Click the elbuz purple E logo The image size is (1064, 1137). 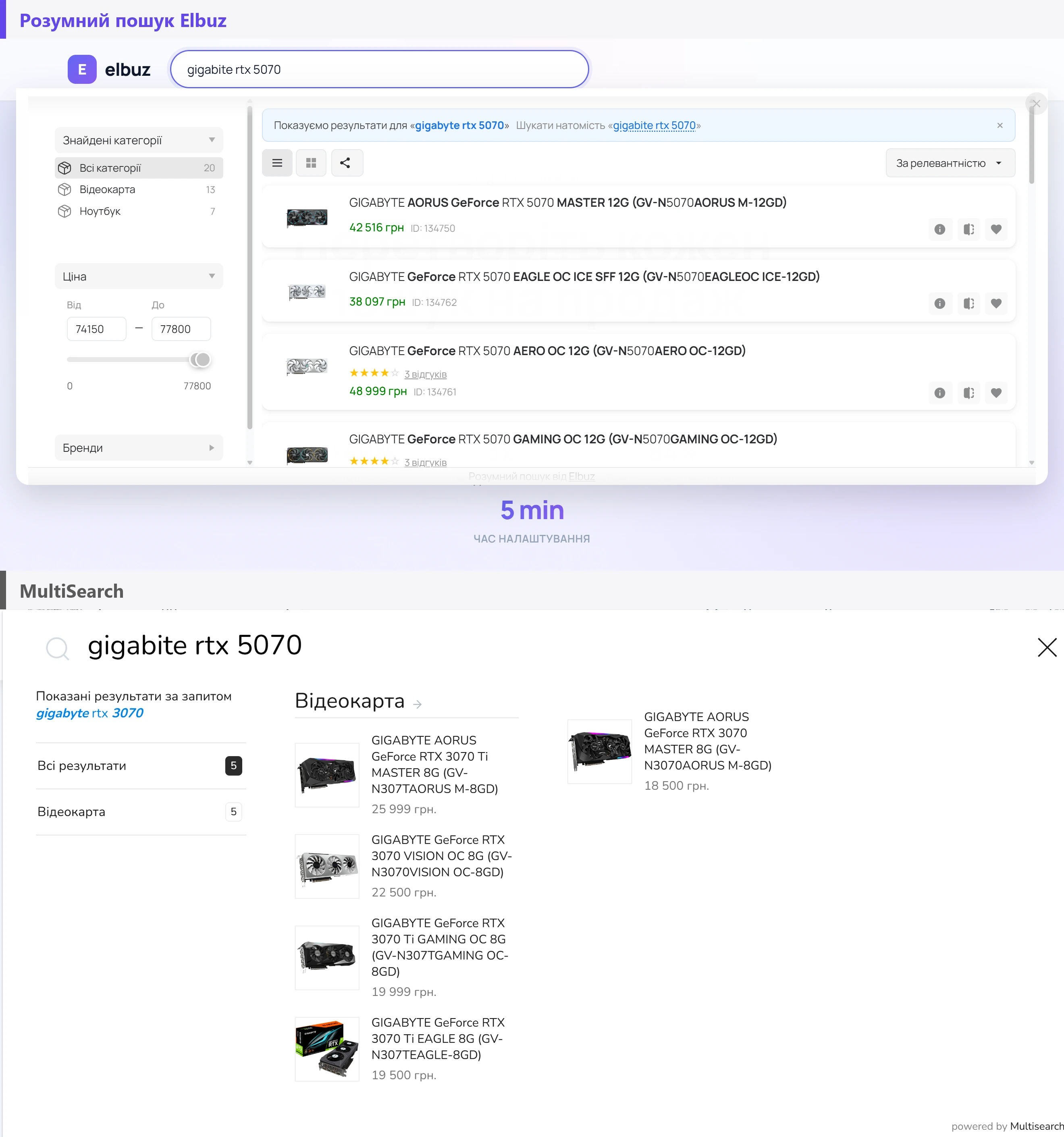(x=82, y=69)
